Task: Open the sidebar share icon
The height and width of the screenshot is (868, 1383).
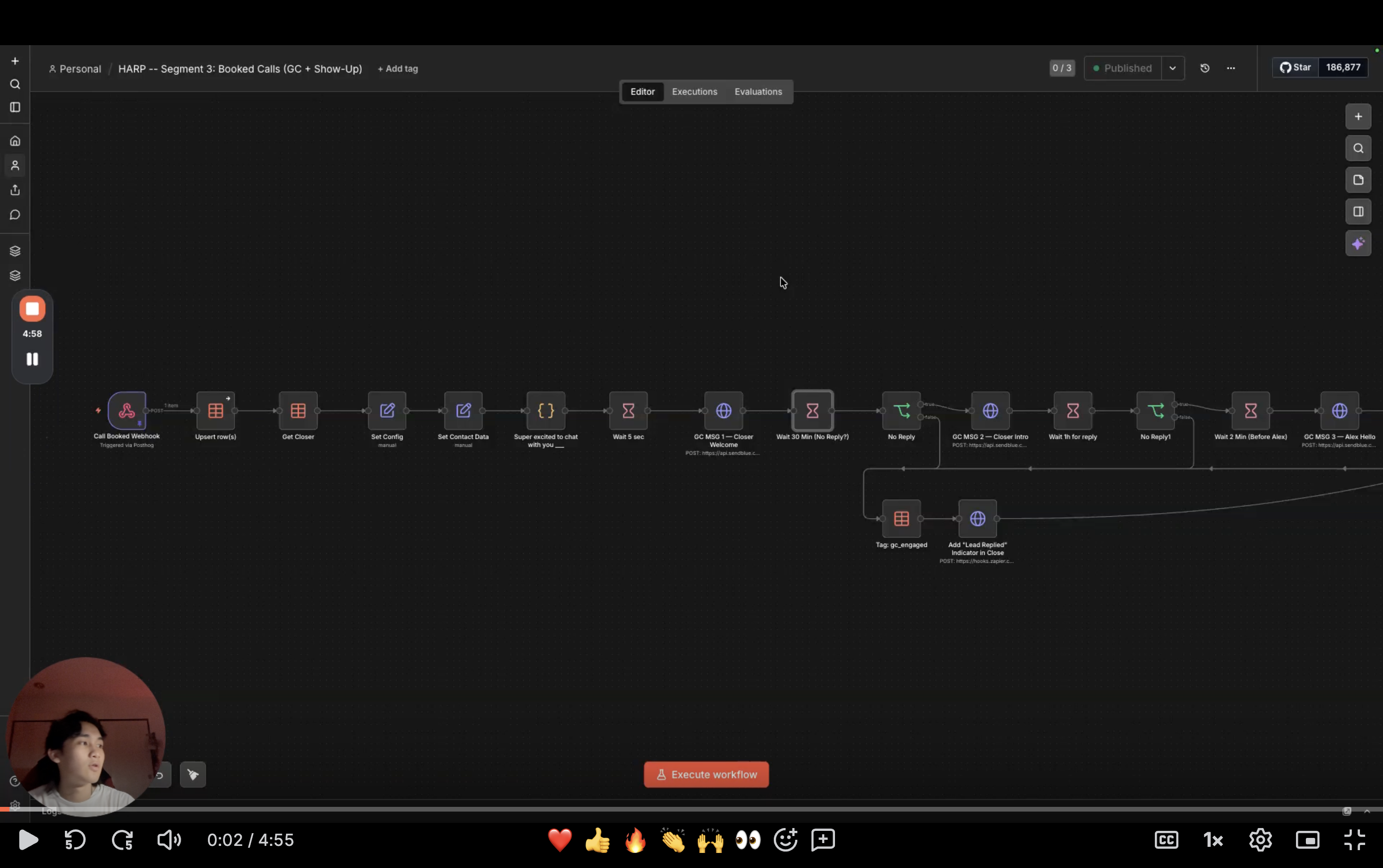Action: point(15,190)
